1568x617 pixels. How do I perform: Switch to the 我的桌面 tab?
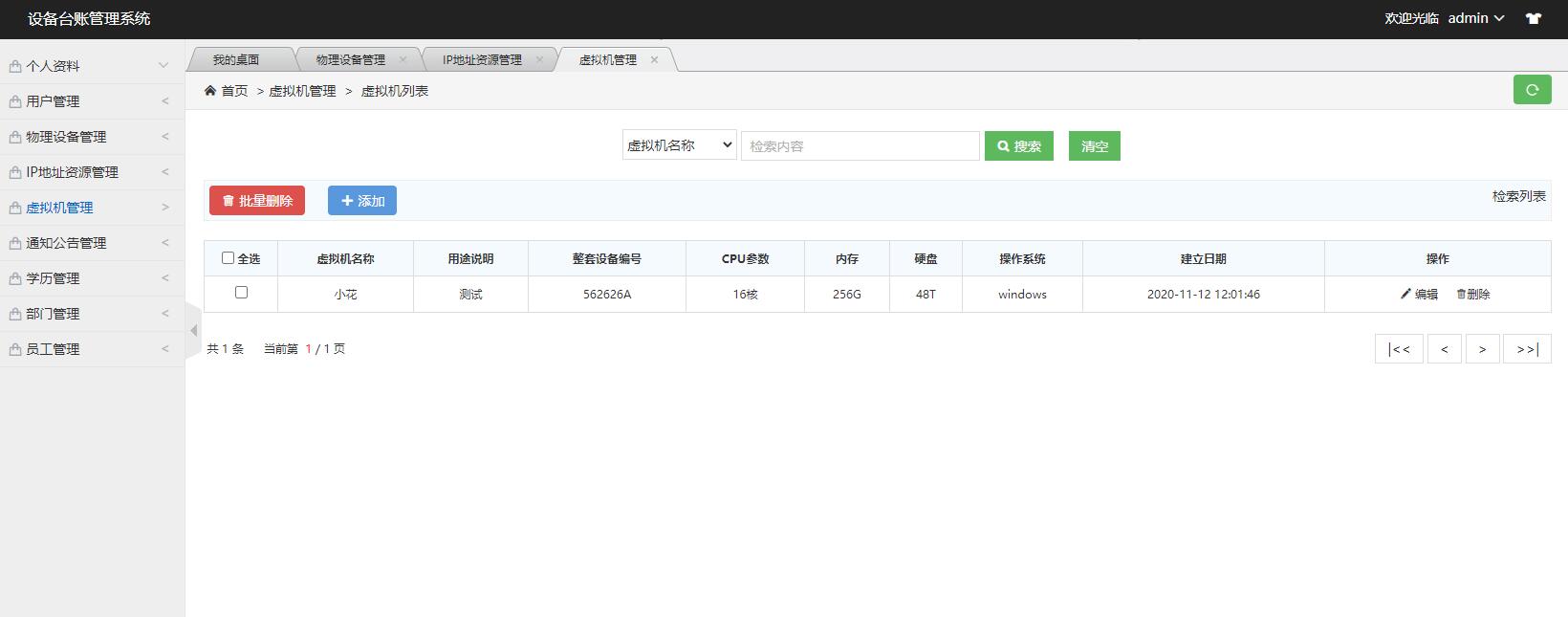pyautogui.click(x=236, y=59)
